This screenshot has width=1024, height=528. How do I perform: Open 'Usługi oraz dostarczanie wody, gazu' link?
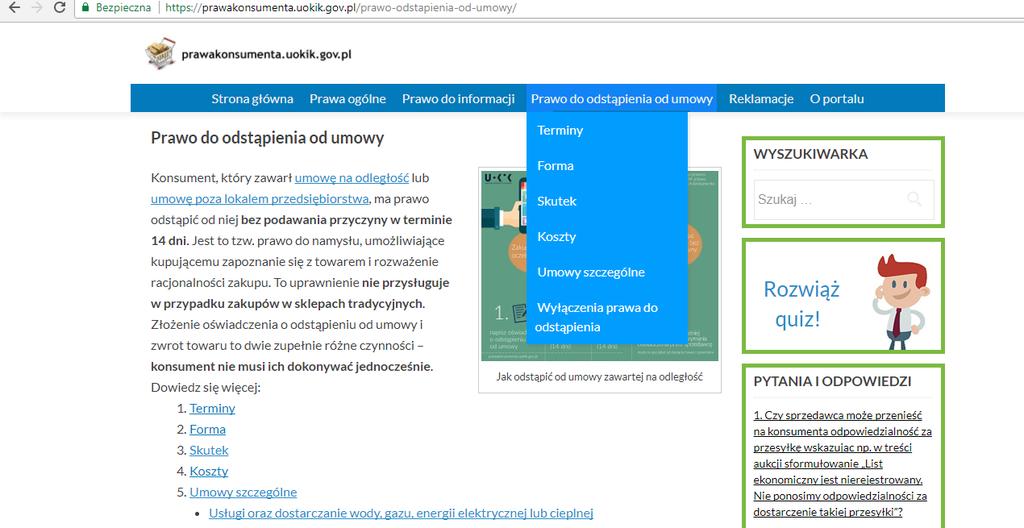pos(401,513)
